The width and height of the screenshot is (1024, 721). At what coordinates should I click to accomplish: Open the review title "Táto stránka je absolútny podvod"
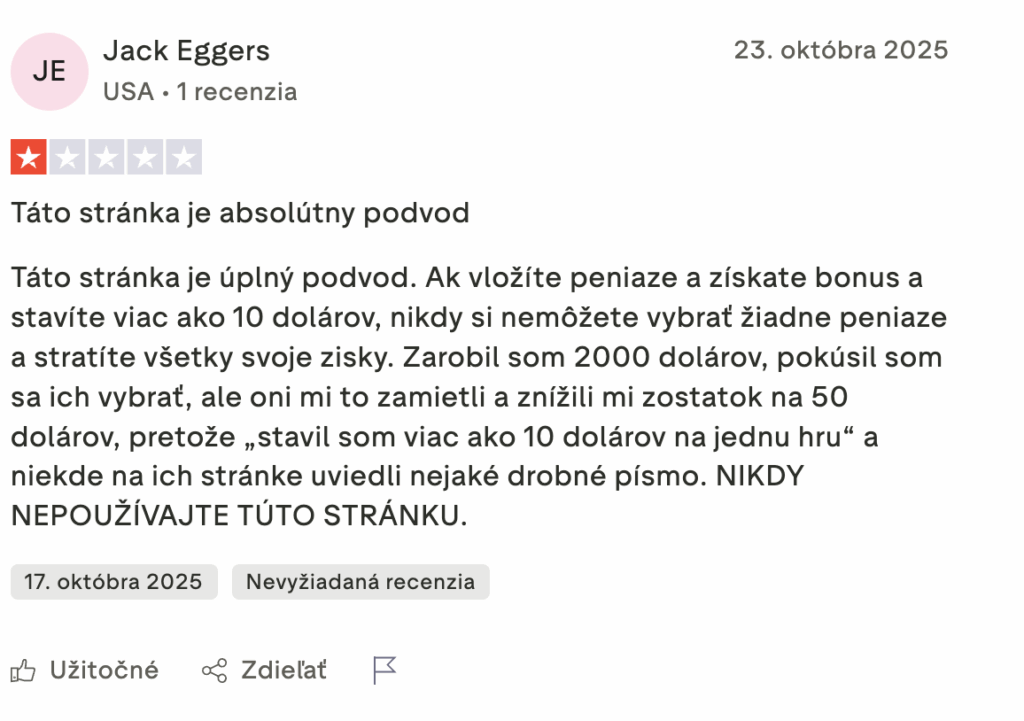tap(240, 213)
